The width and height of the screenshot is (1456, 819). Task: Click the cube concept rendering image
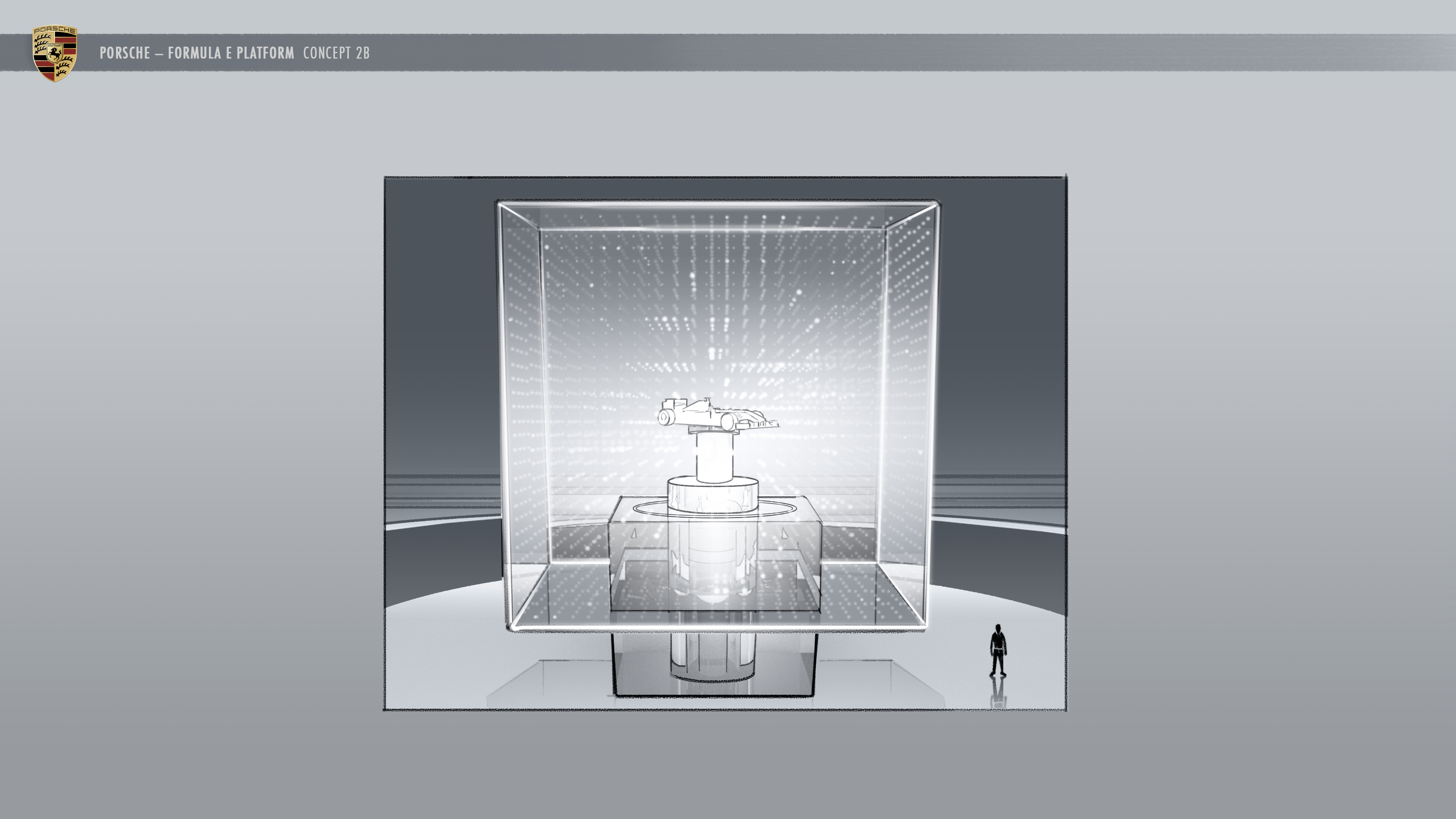click(x=725, y=443)
